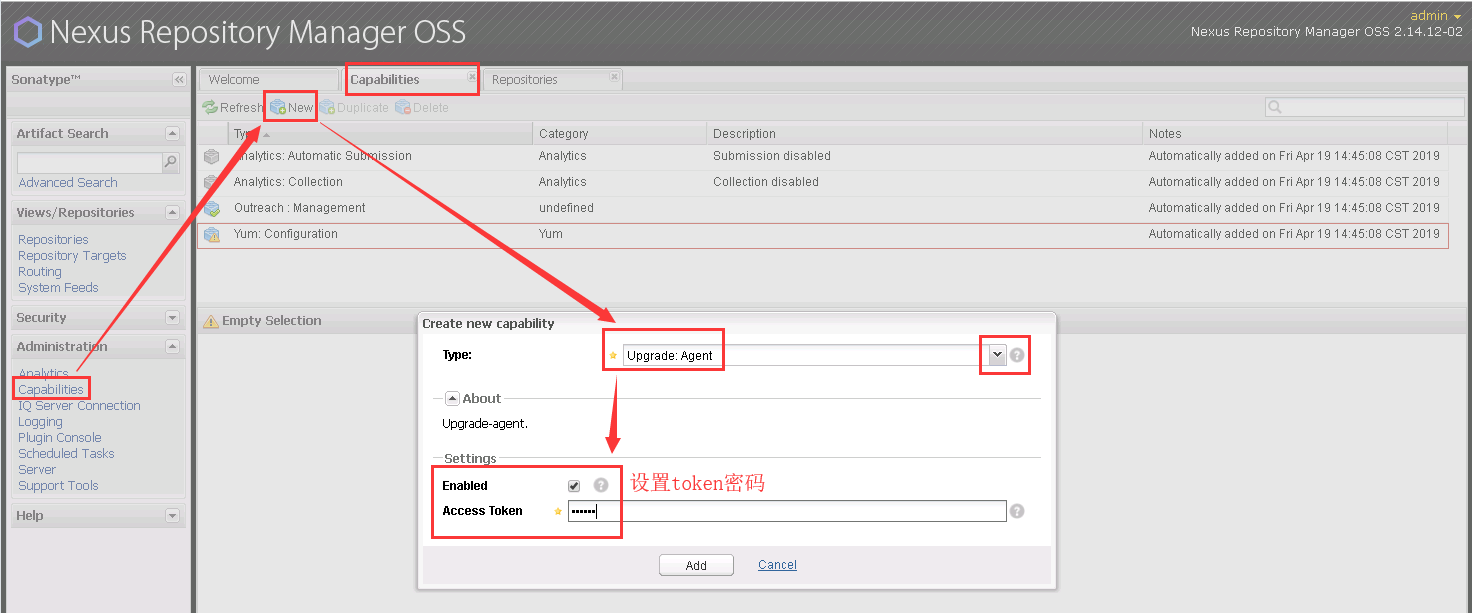Click the Add button
Image resolution: width=1472 pixels, height=613 pixels.
pyautogui.click(x=696, y=565)
